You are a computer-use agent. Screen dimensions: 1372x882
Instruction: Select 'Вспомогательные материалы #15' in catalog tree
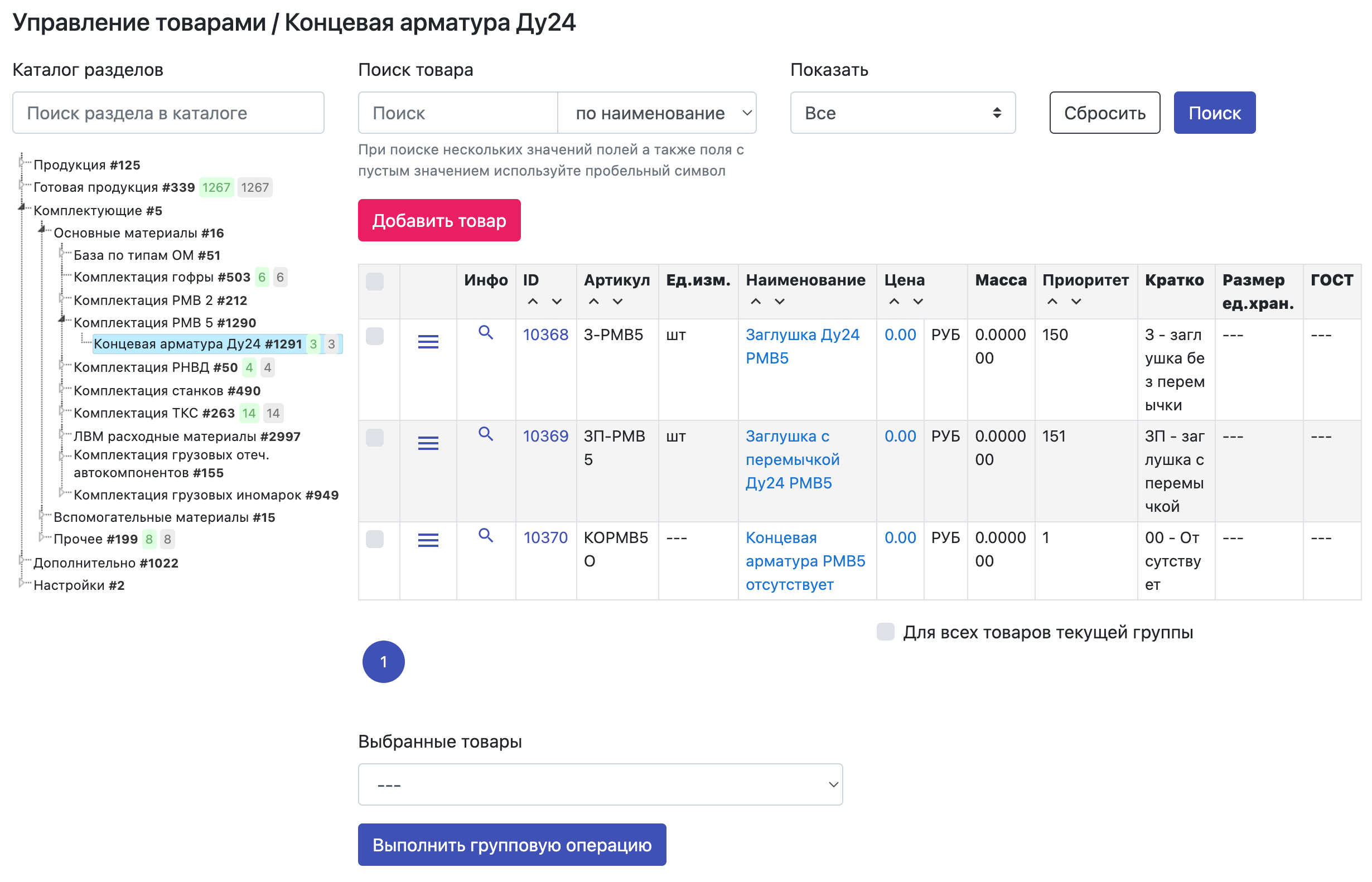click(x=164, y=517)
